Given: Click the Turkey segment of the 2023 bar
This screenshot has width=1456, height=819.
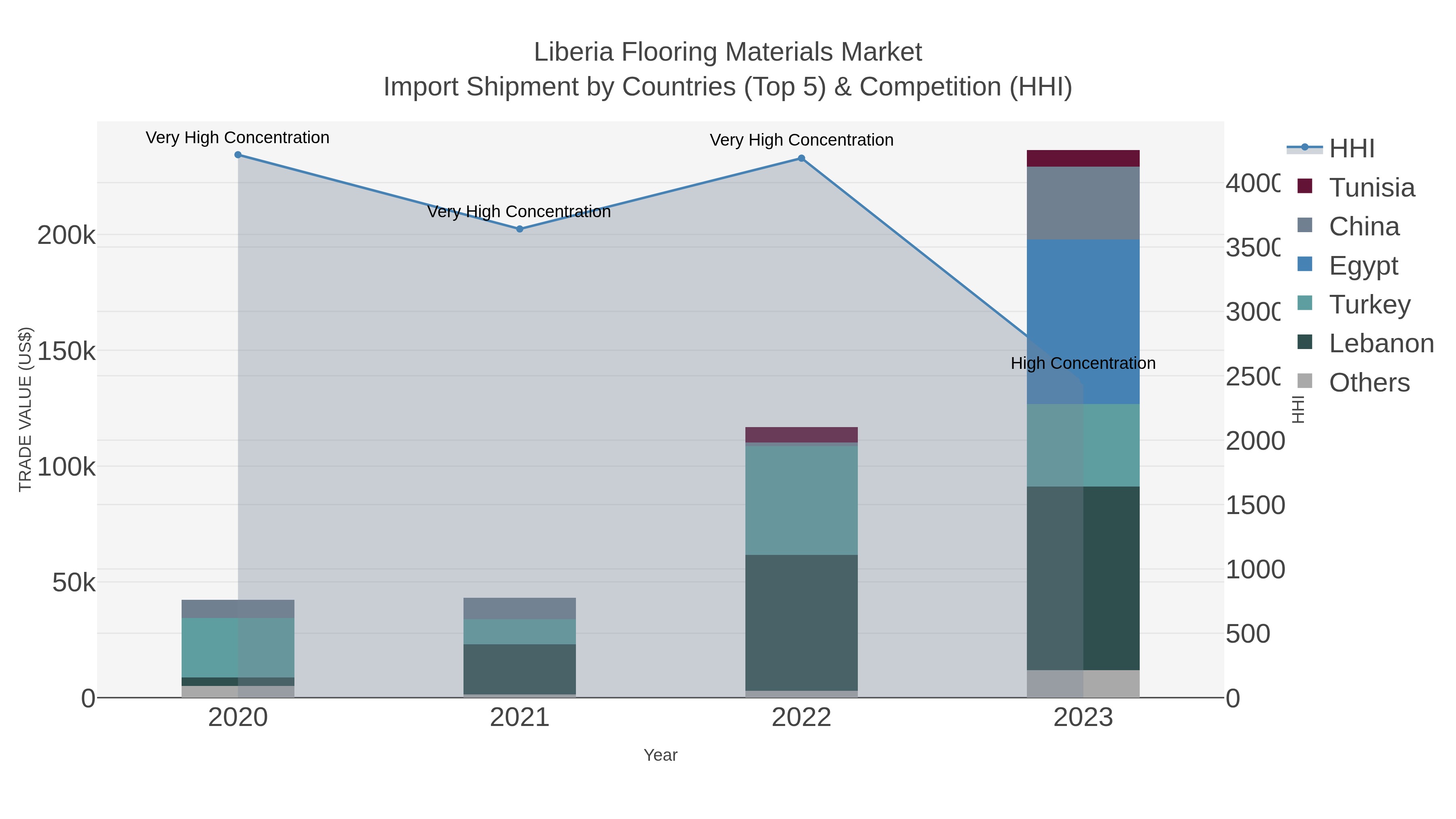Looking at the screenshot, I should [x=1083, y=445].
